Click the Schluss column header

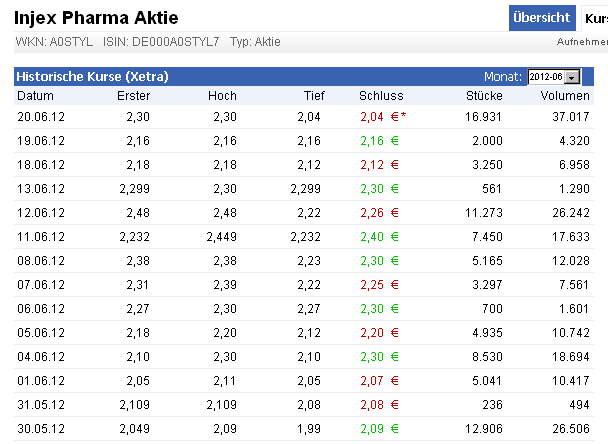pos(381,96)
